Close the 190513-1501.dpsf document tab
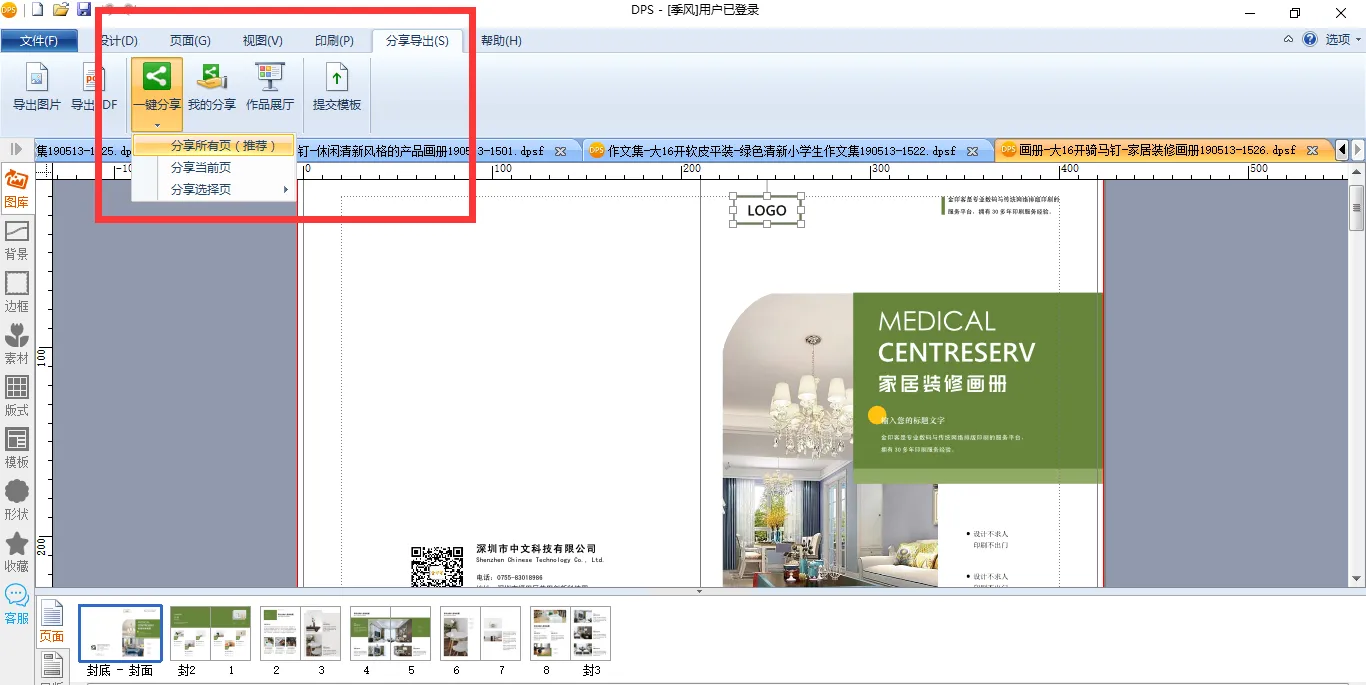 [560, 151]
